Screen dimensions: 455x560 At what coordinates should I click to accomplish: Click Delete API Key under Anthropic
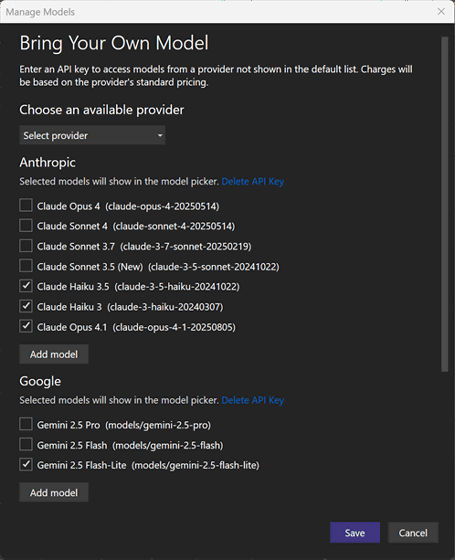pyautogui.click(x=252, y=181)
